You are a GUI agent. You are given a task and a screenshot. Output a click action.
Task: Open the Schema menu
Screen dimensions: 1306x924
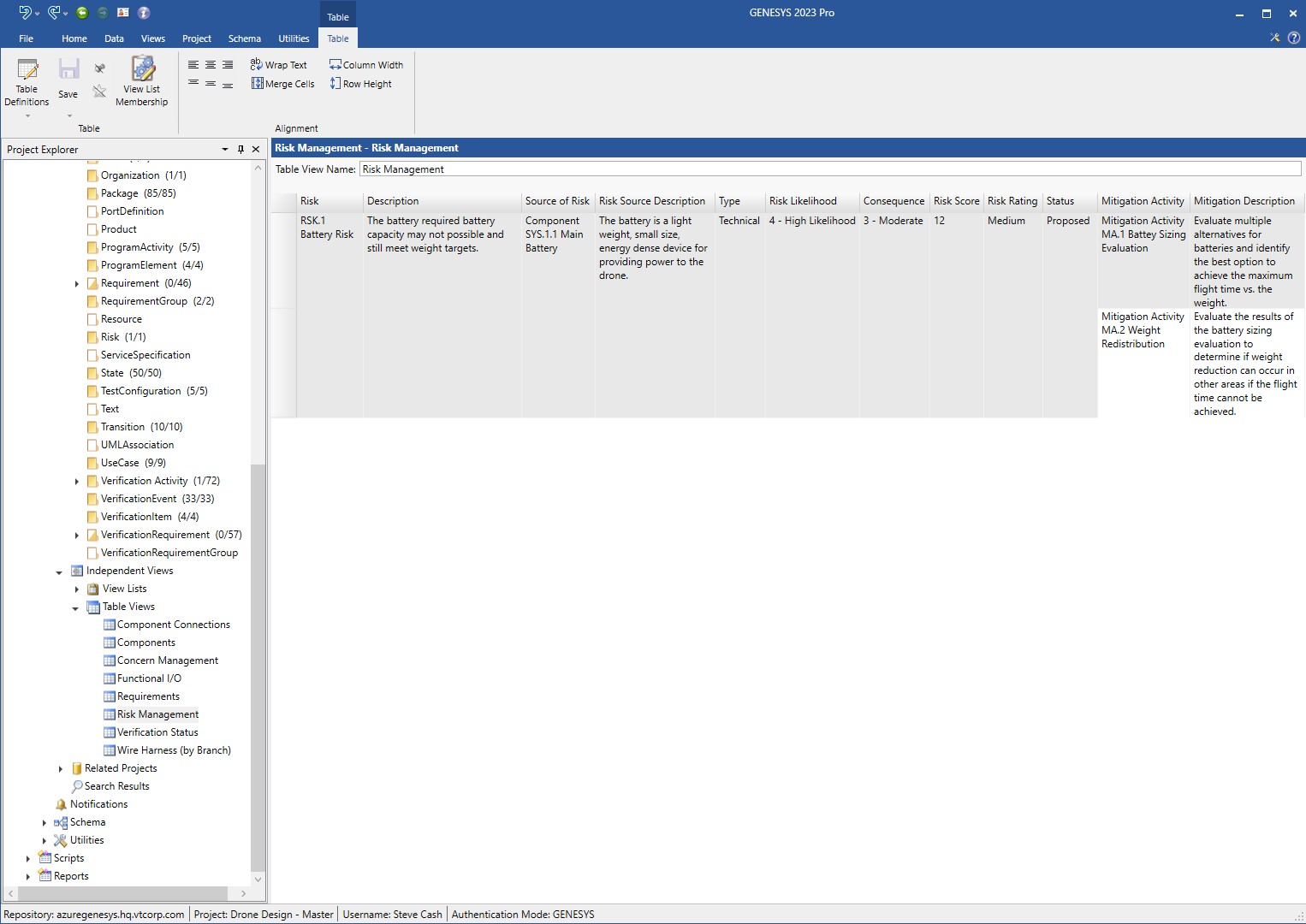tap(244, 38)
